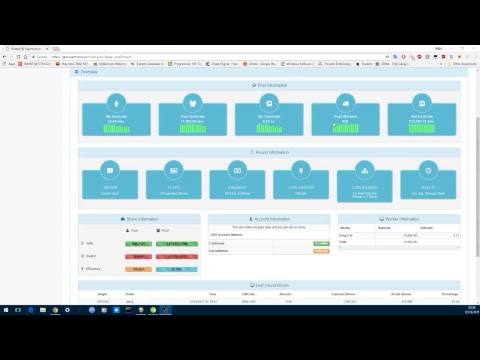This screenshot has height=360, width=480.
Task: Click the Pool Information section header
Action: point(269,85)
